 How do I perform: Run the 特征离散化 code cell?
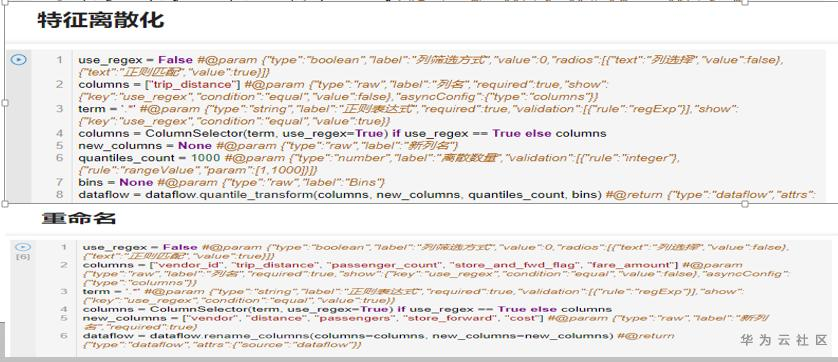click(19, 59)
